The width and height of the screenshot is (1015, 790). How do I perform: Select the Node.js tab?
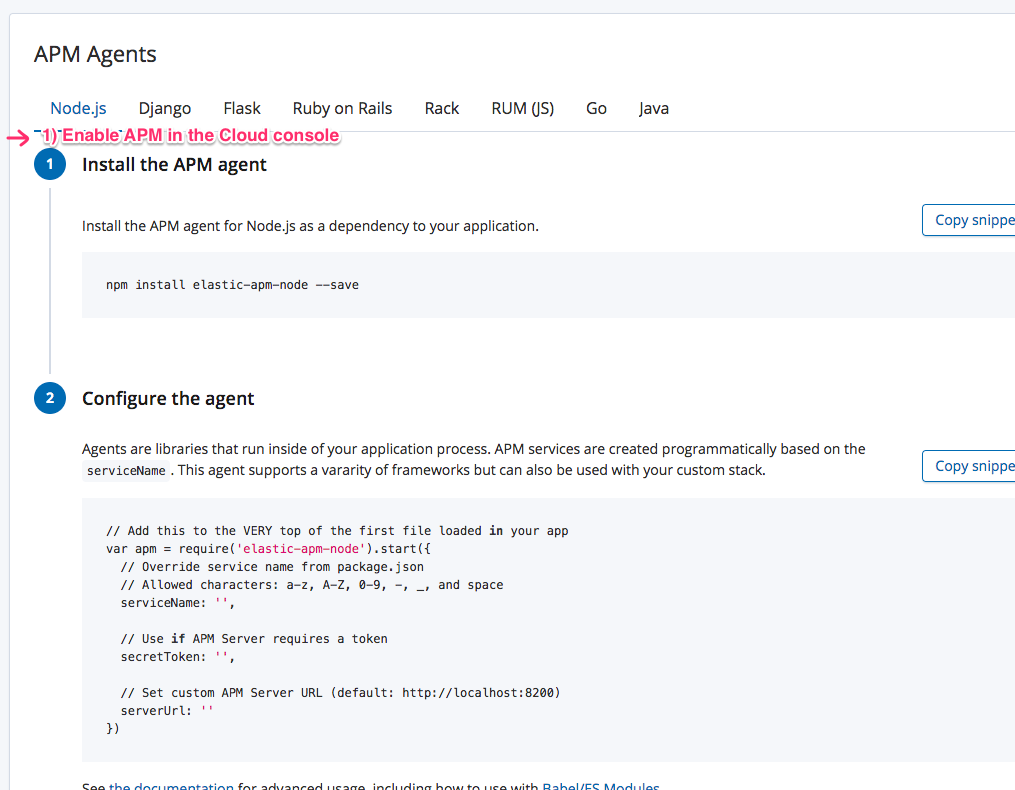pos(78,108)
